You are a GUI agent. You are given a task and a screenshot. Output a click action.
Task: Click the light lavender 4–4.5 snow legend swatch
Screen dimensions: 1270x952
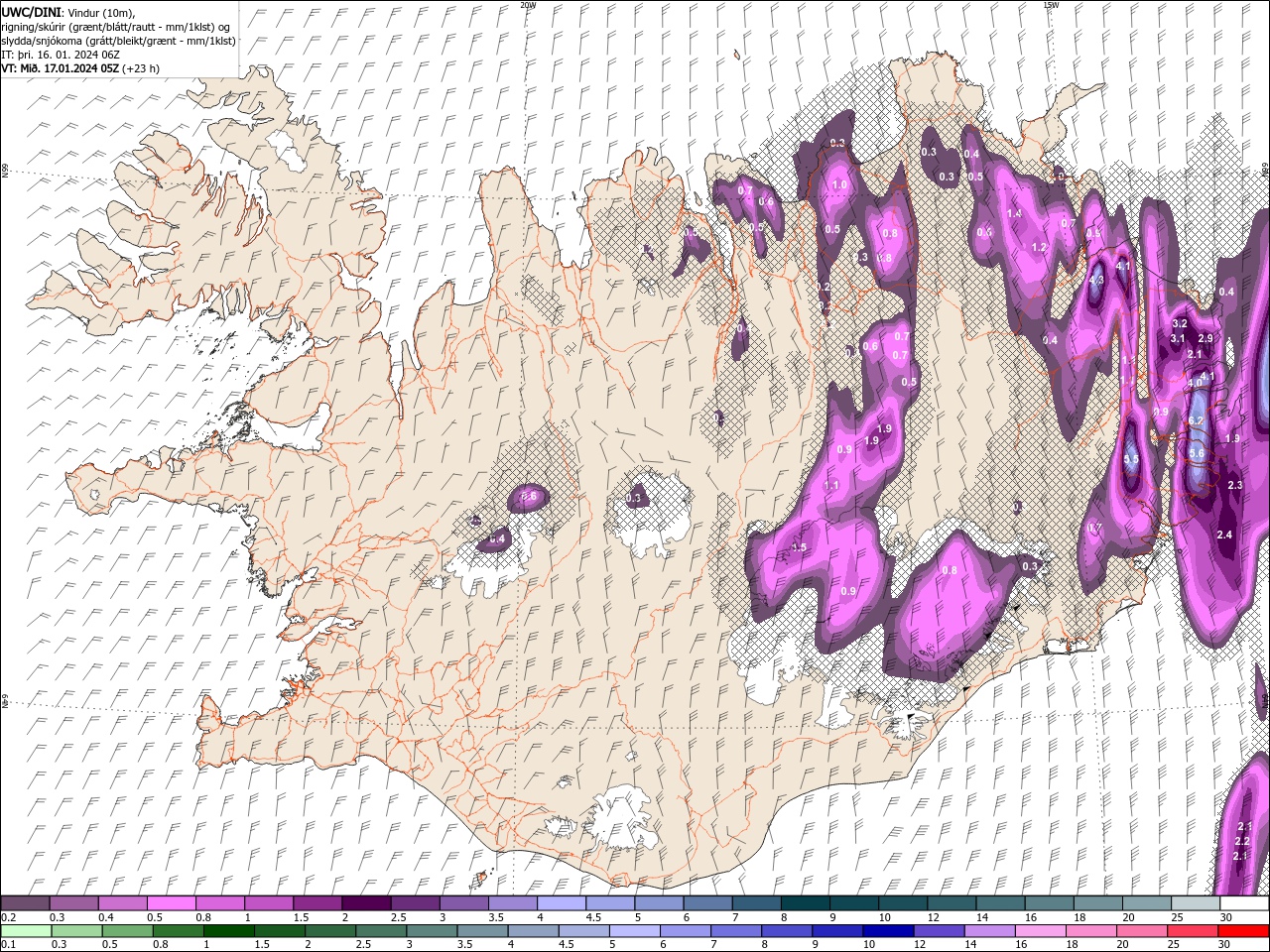coord(562,903)
